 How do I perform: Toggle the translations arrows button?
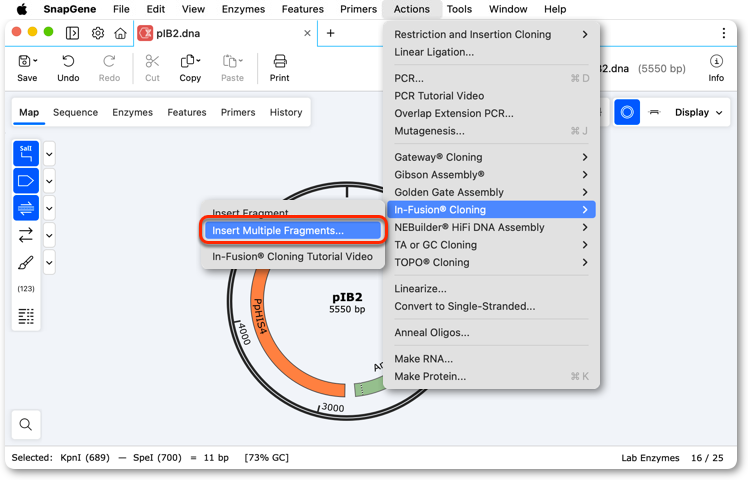tap(26, 235)
